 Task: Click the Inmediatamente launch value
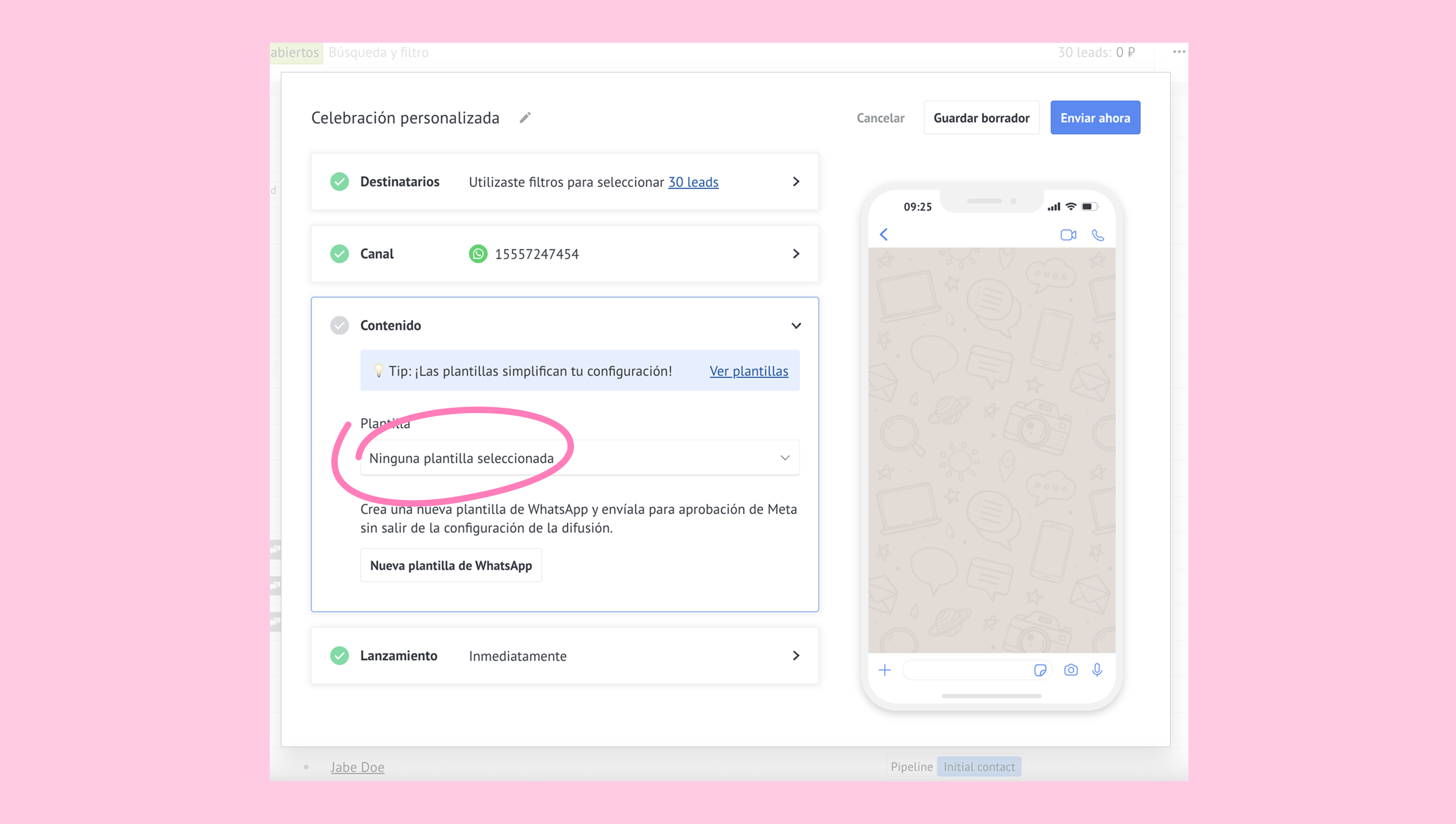point(518,656)
